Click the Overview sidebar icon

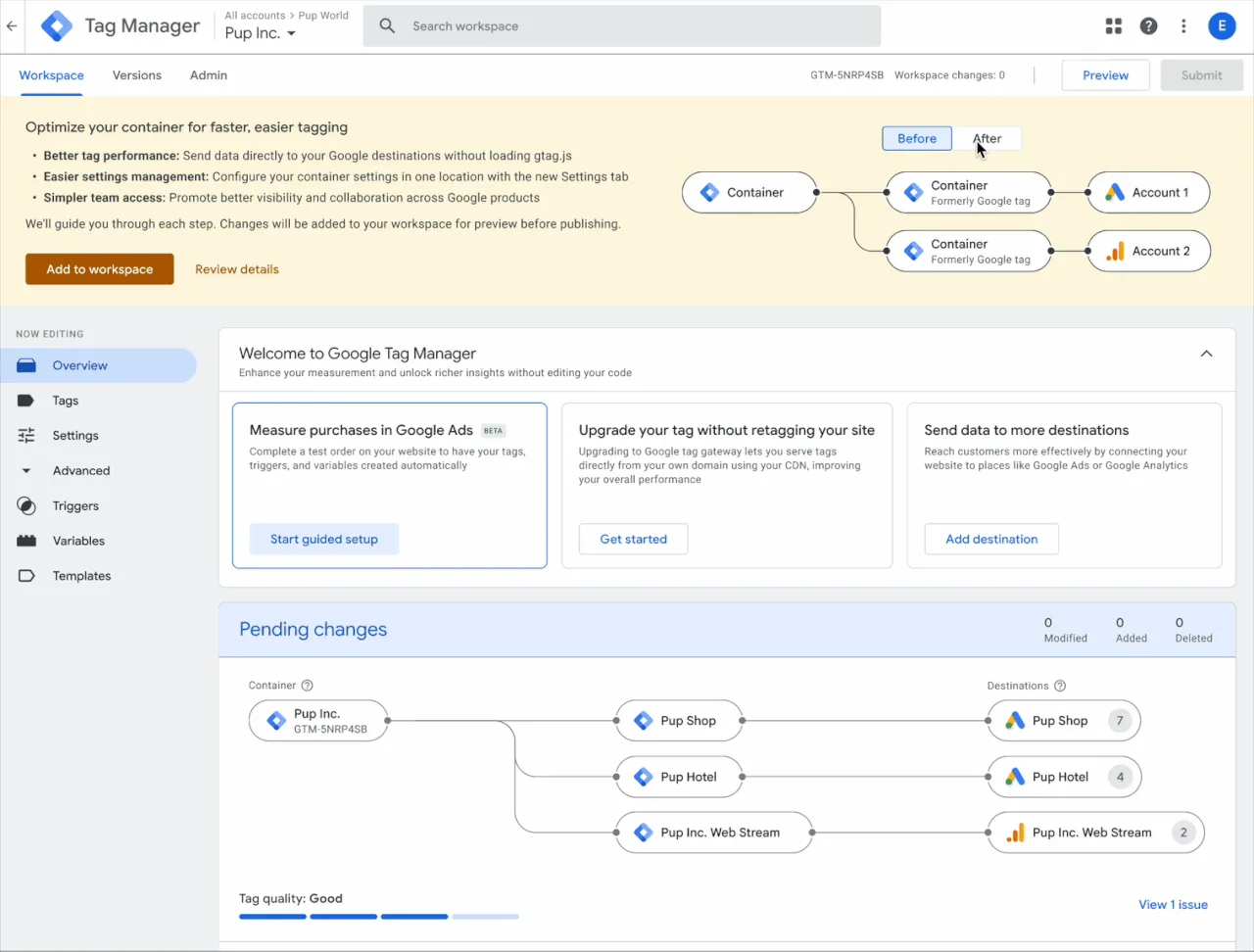[26, 365]
